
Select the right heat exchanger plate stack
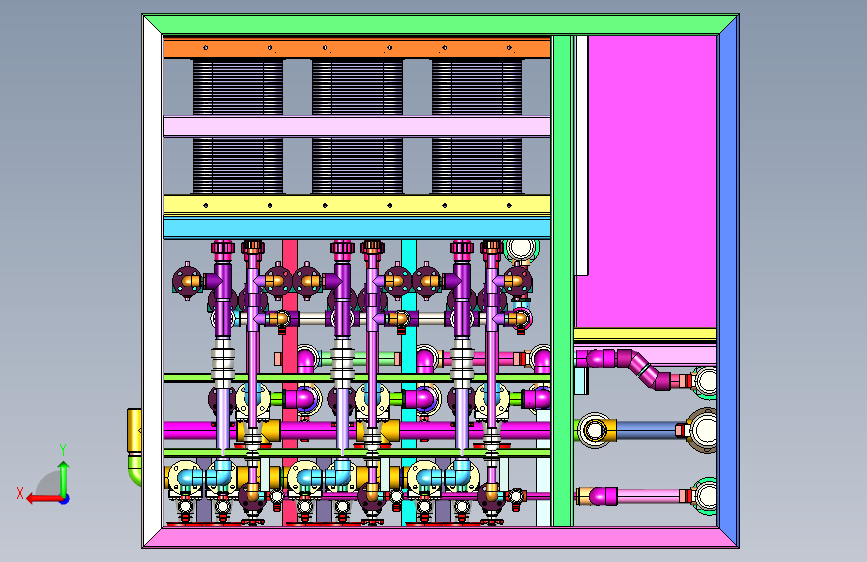pyautogui.click(x=477, y=127)
